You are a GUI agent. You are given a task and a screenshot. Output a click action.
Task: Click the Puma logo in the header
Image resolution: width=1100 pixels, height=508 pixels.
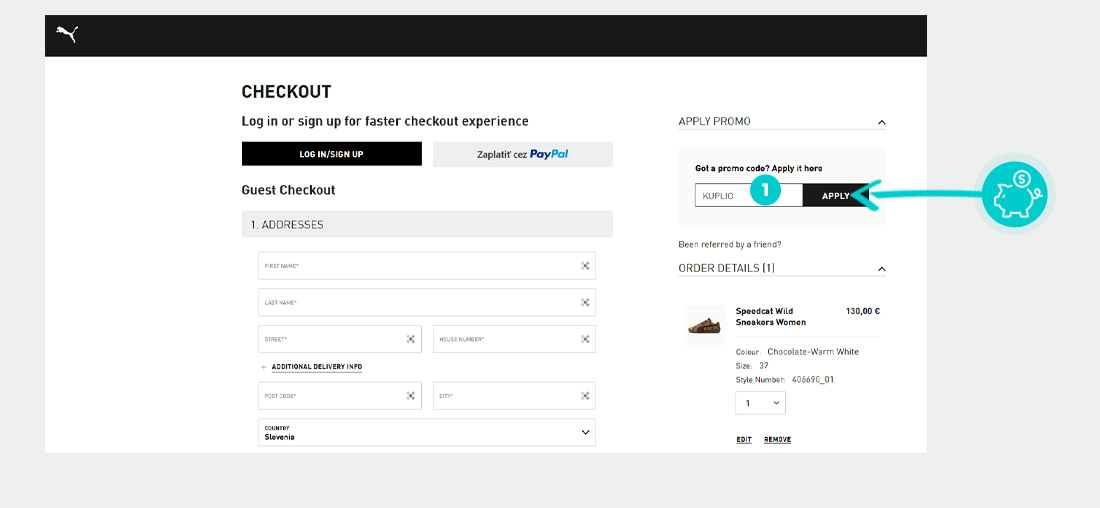point(66,35)
